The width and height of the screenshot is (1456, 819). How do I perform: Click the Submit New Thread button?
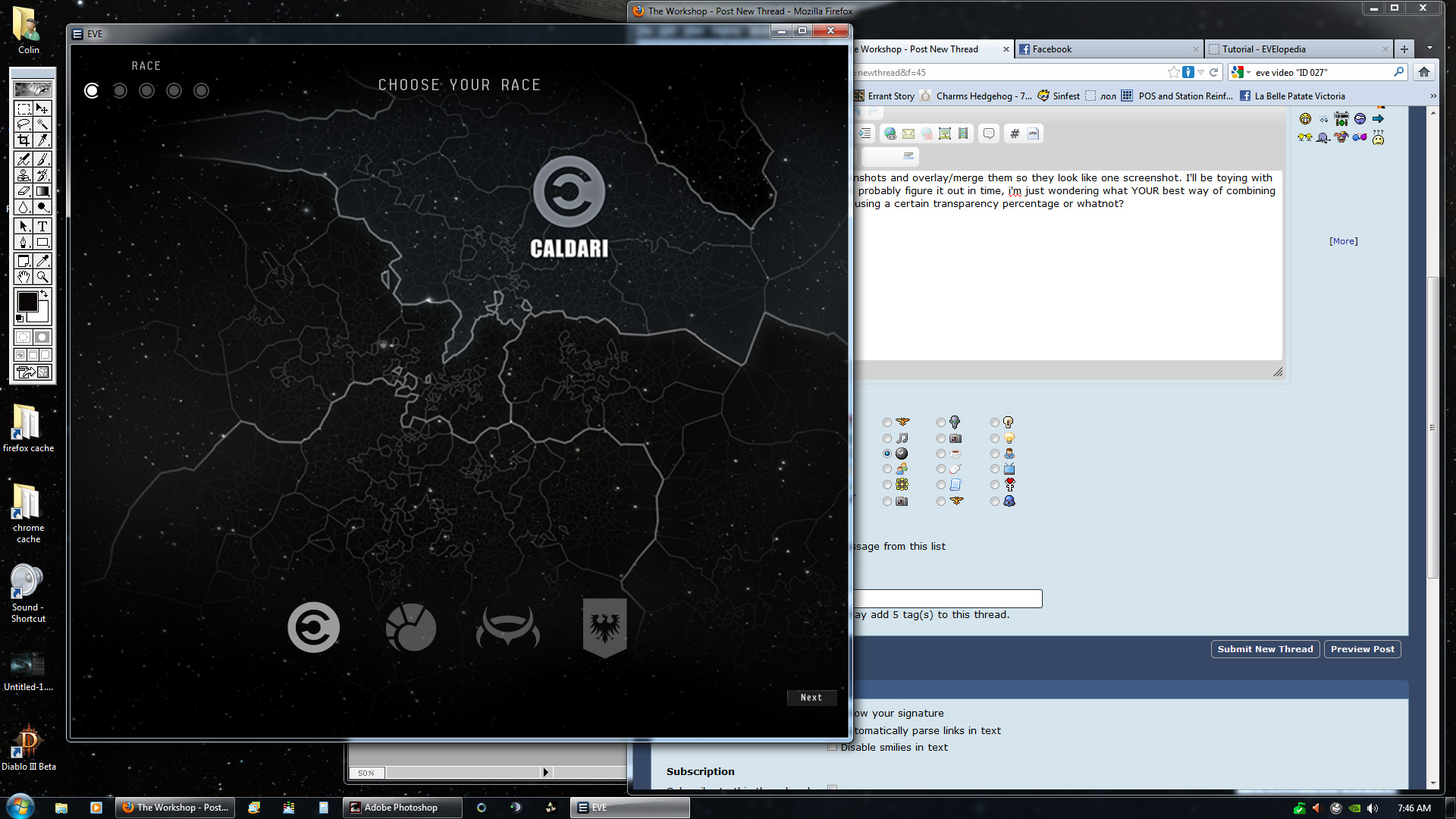click(x=1265, y=649)
